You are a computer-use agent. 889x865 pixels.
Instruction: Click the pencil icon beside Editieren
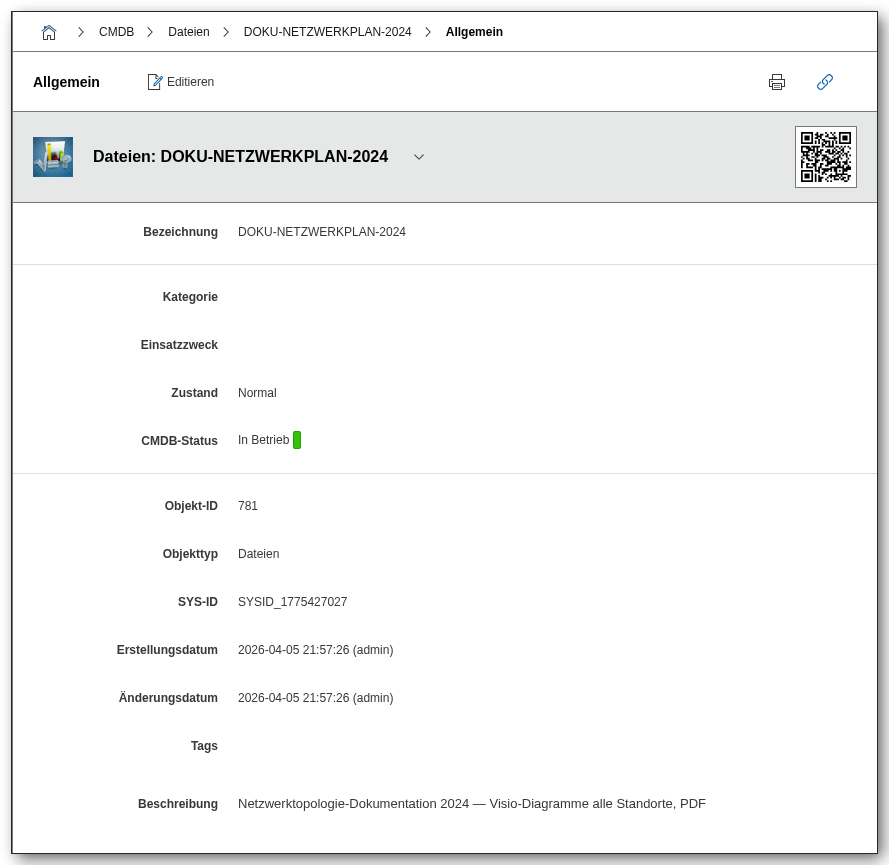155,82
